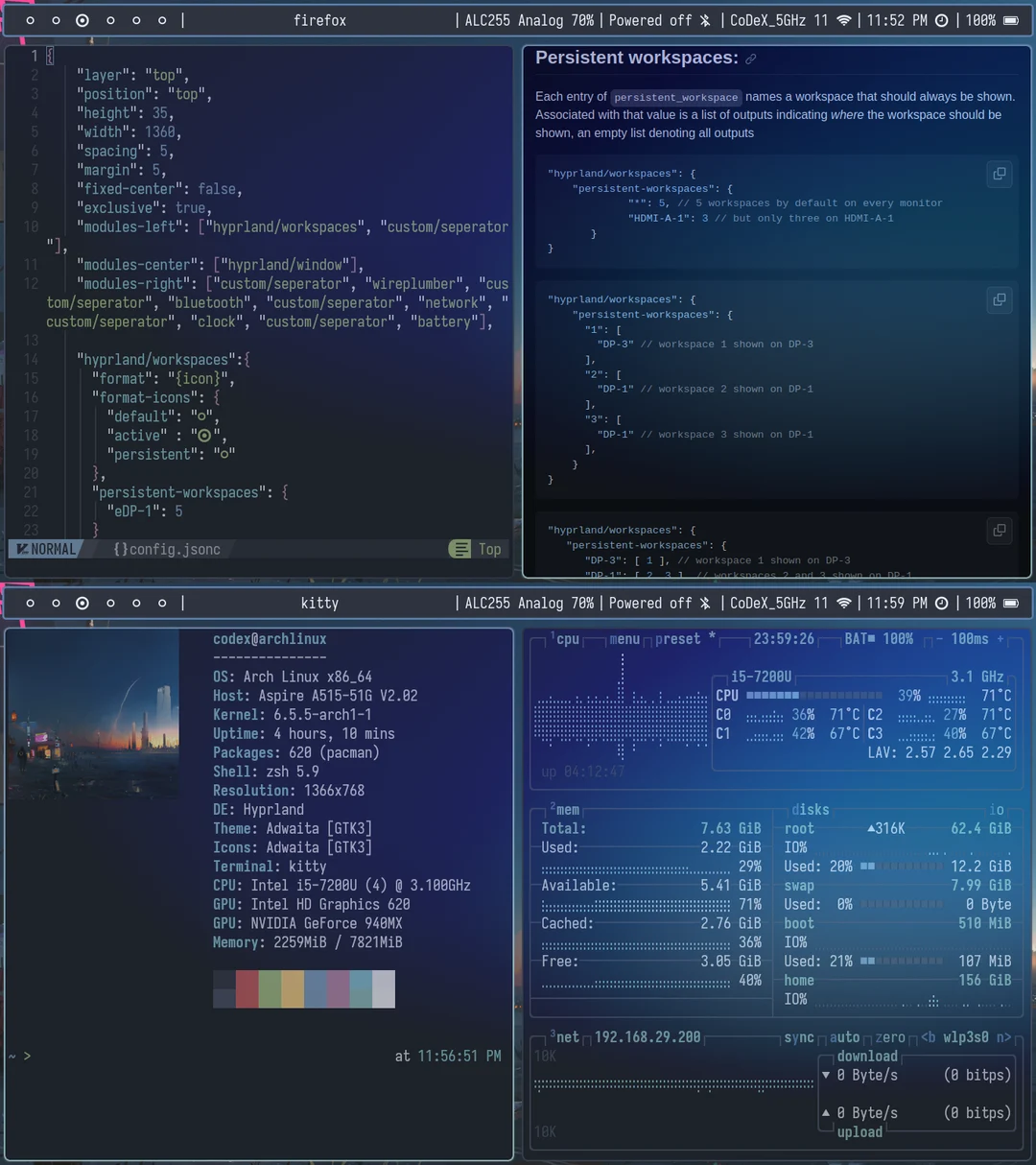Screen dimensions: 1036x1165
Task: Click the CoDeX_5GHz WiFi icon
Action: pyautogui.click(x=844, y=19)
